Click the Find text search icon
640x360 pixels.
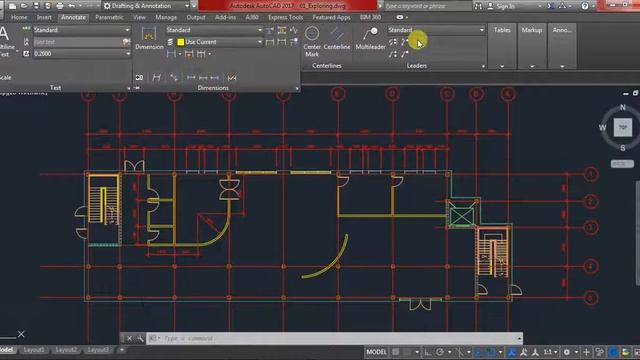click(126, 42)
